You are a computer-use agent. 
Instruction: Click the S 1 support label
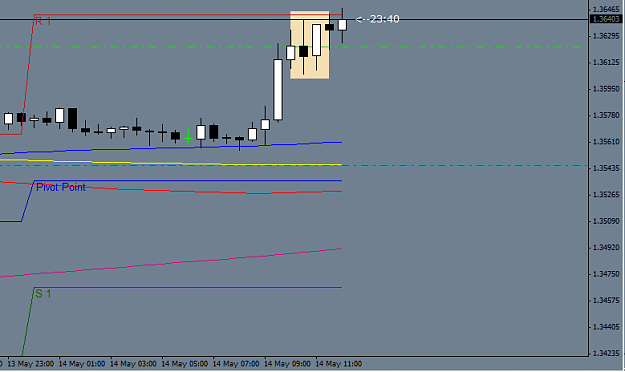43,294
